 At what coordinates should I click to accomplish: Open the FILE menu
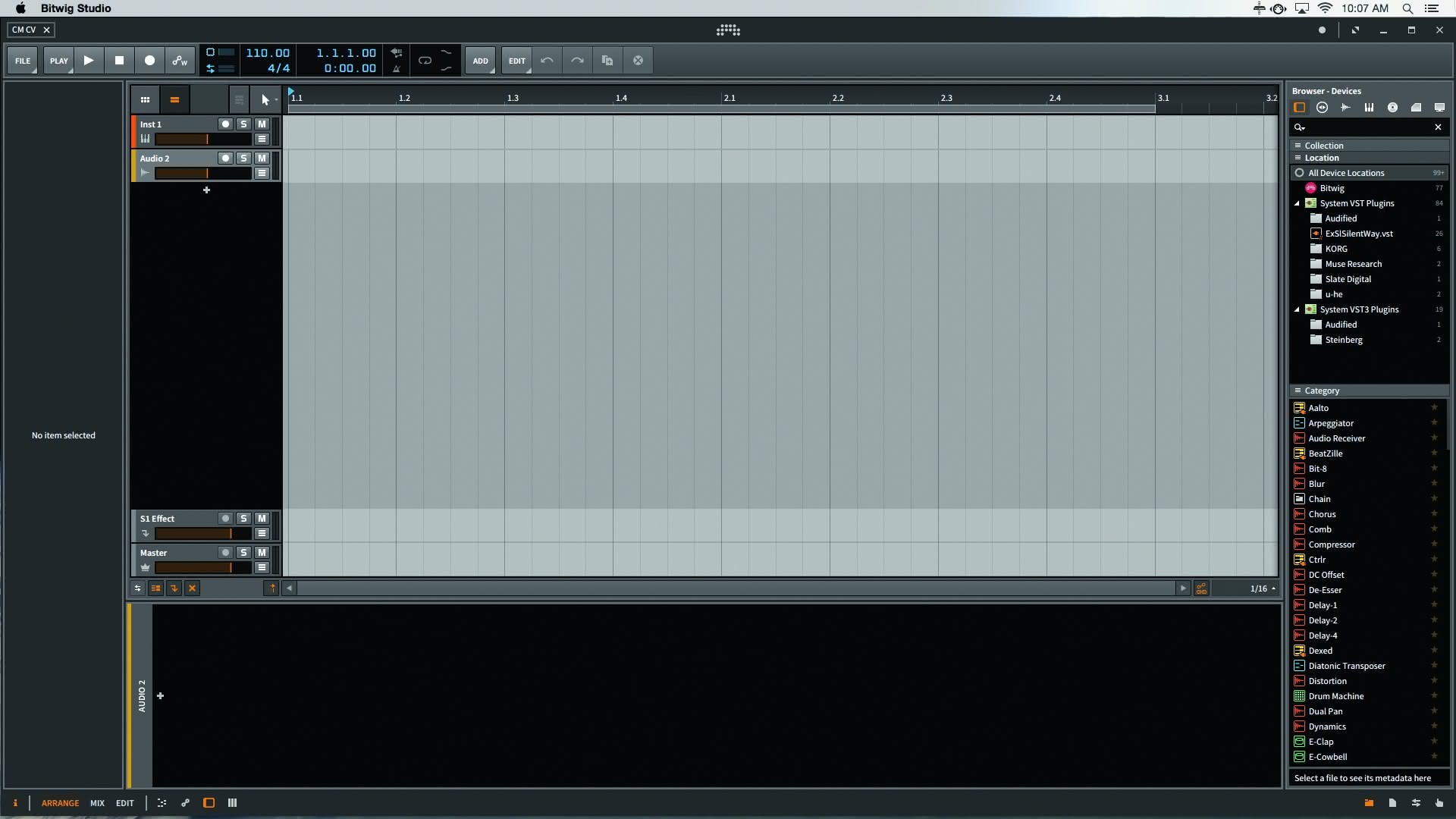(x=23, y=61)
